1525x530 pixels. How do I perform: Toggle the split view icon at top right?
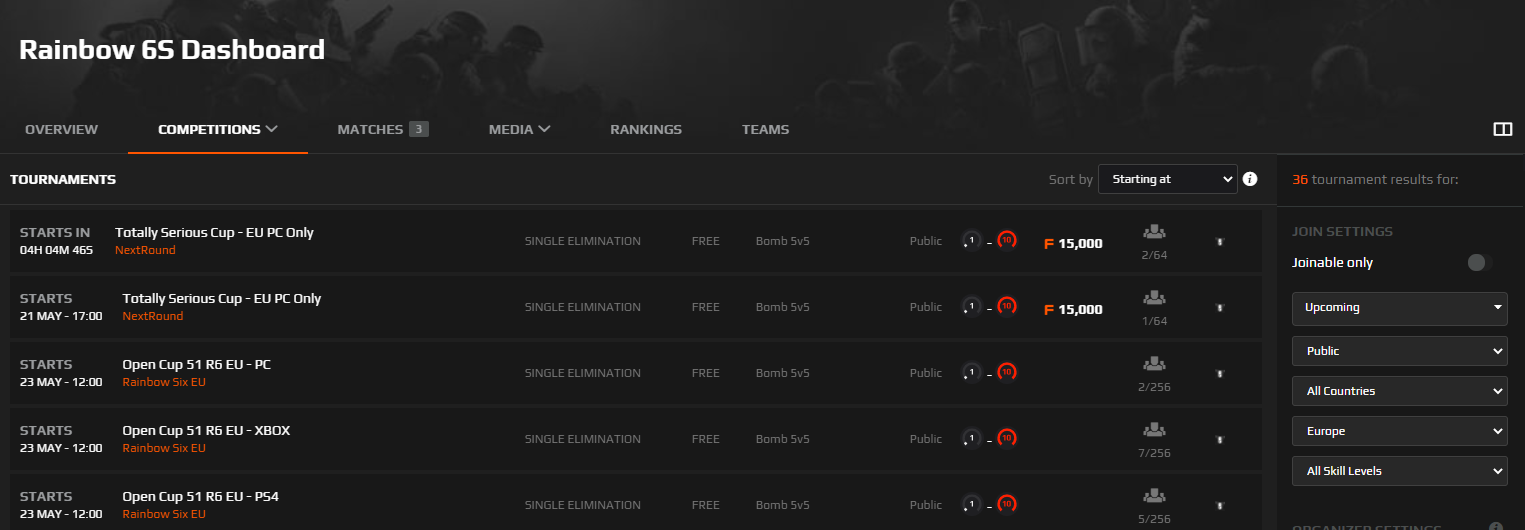pos(1502,129)
